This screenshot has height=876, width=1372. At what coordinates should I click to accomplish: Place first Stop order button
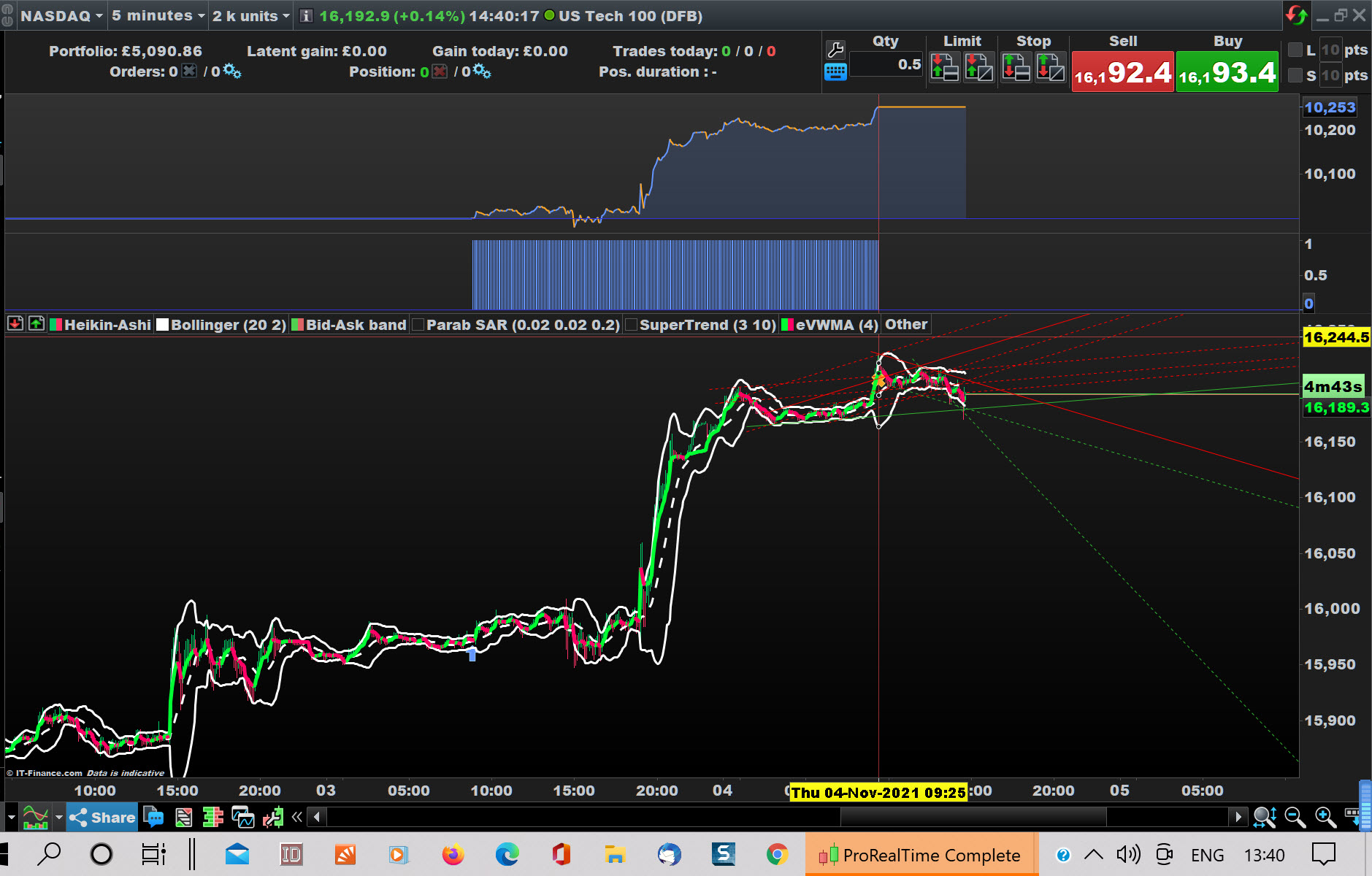(1016, 67)
